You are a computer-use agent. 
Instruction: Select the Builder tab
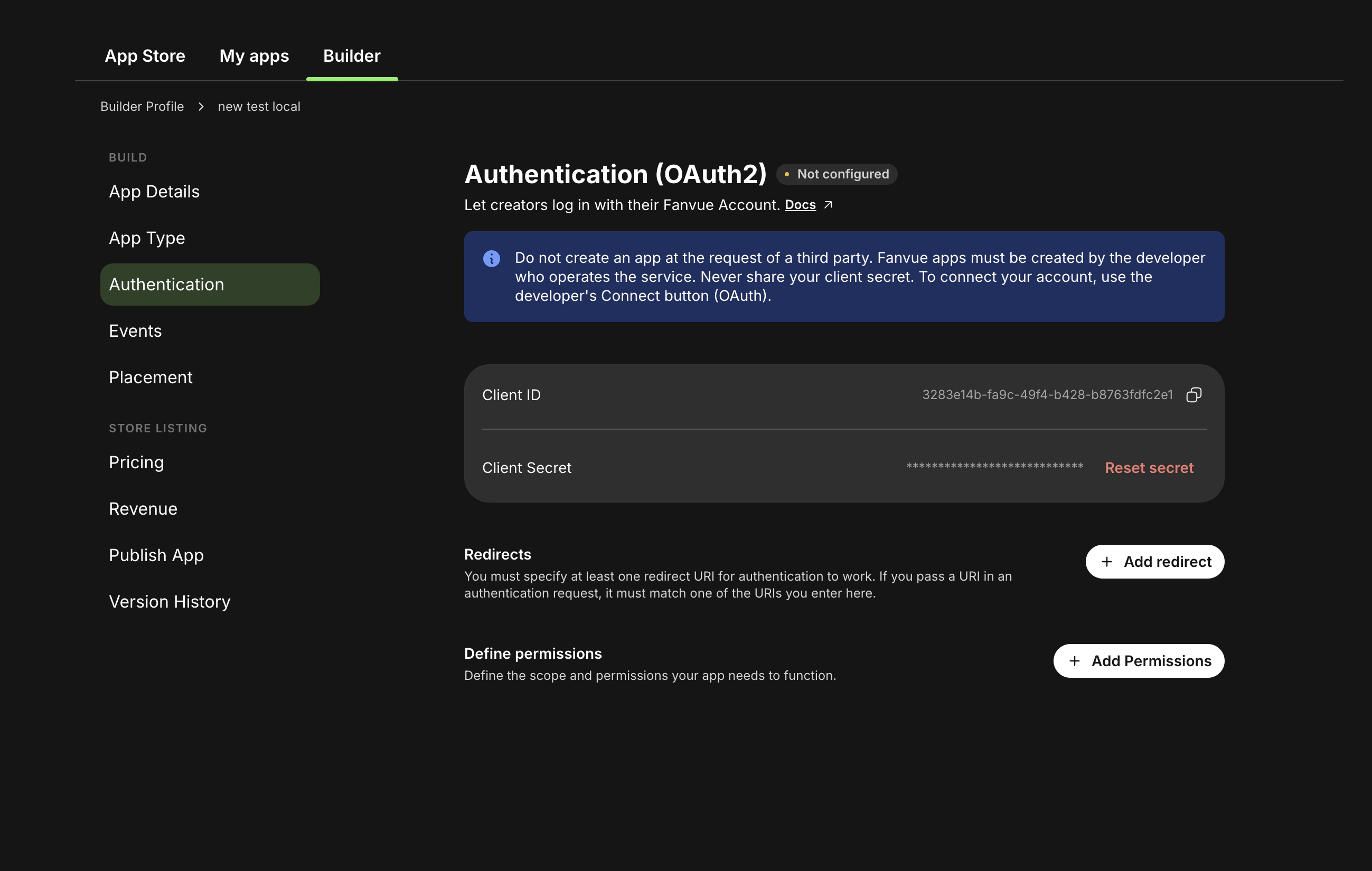tap(352, 56)
